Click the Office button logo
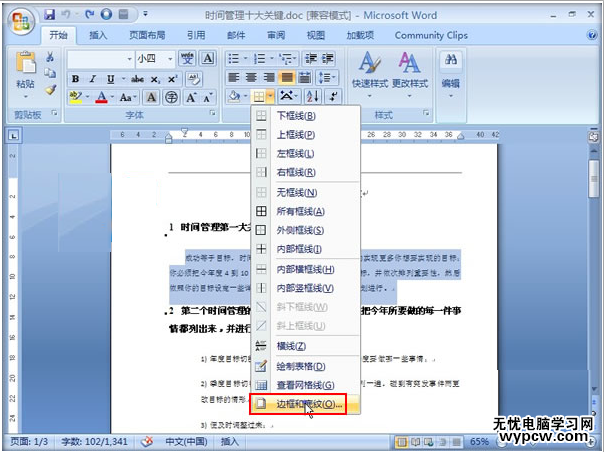The image size is (604, 452). point(21,20)
